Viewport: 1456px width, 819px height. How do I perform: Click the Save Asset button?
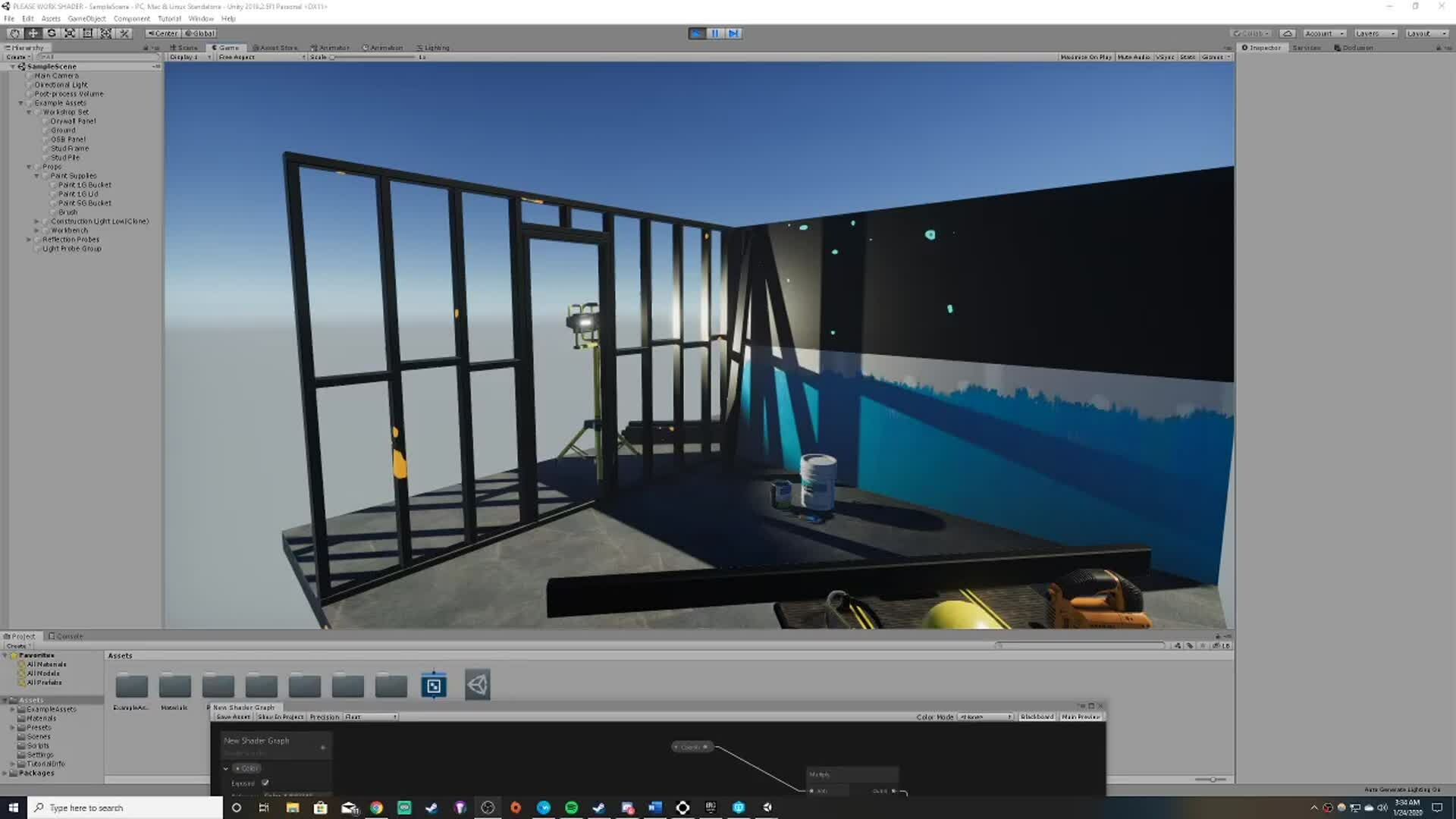click(x=233, y=717)
